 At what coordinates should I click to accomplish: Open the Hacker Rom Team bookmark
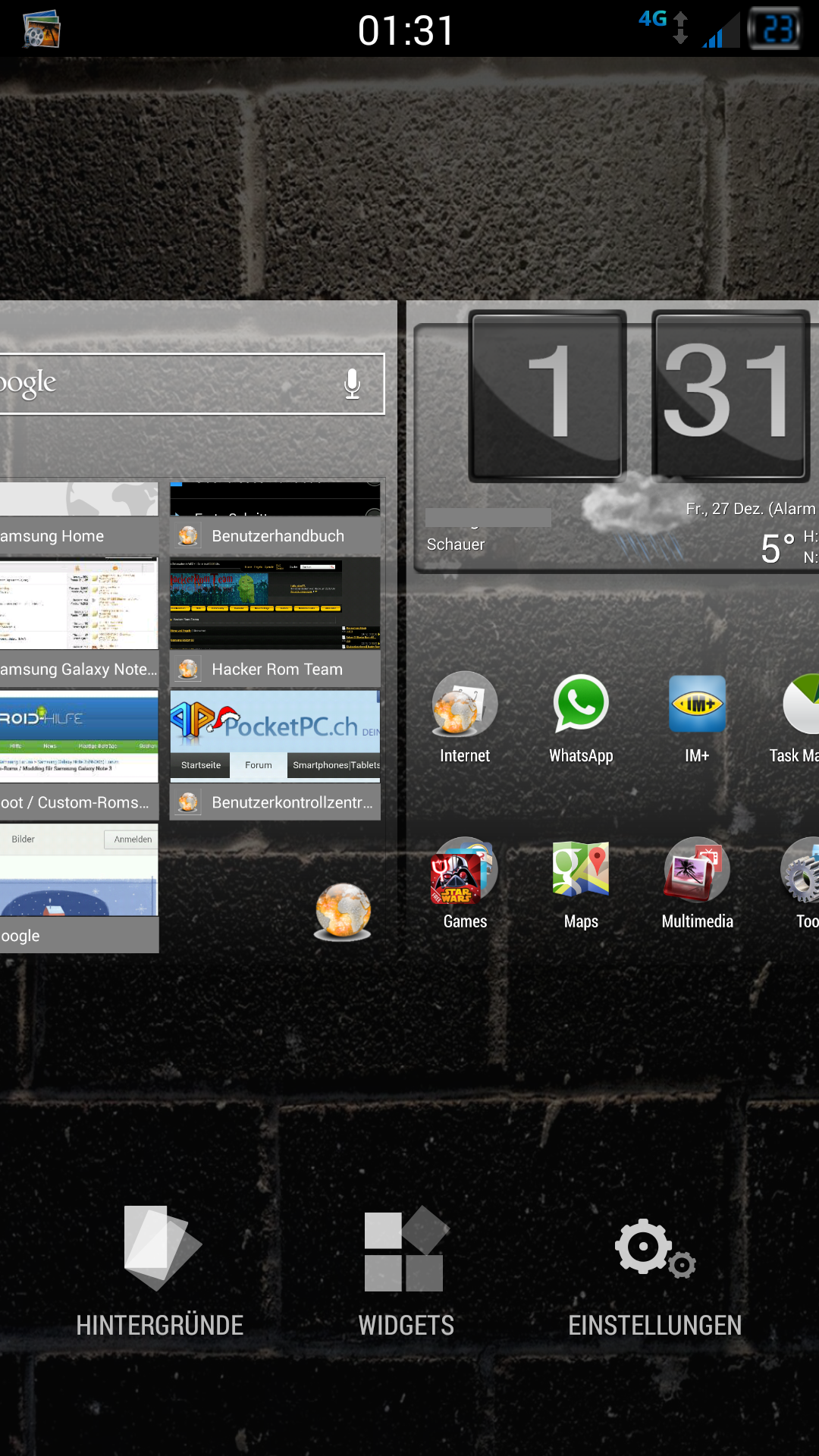tap(275, 670)
